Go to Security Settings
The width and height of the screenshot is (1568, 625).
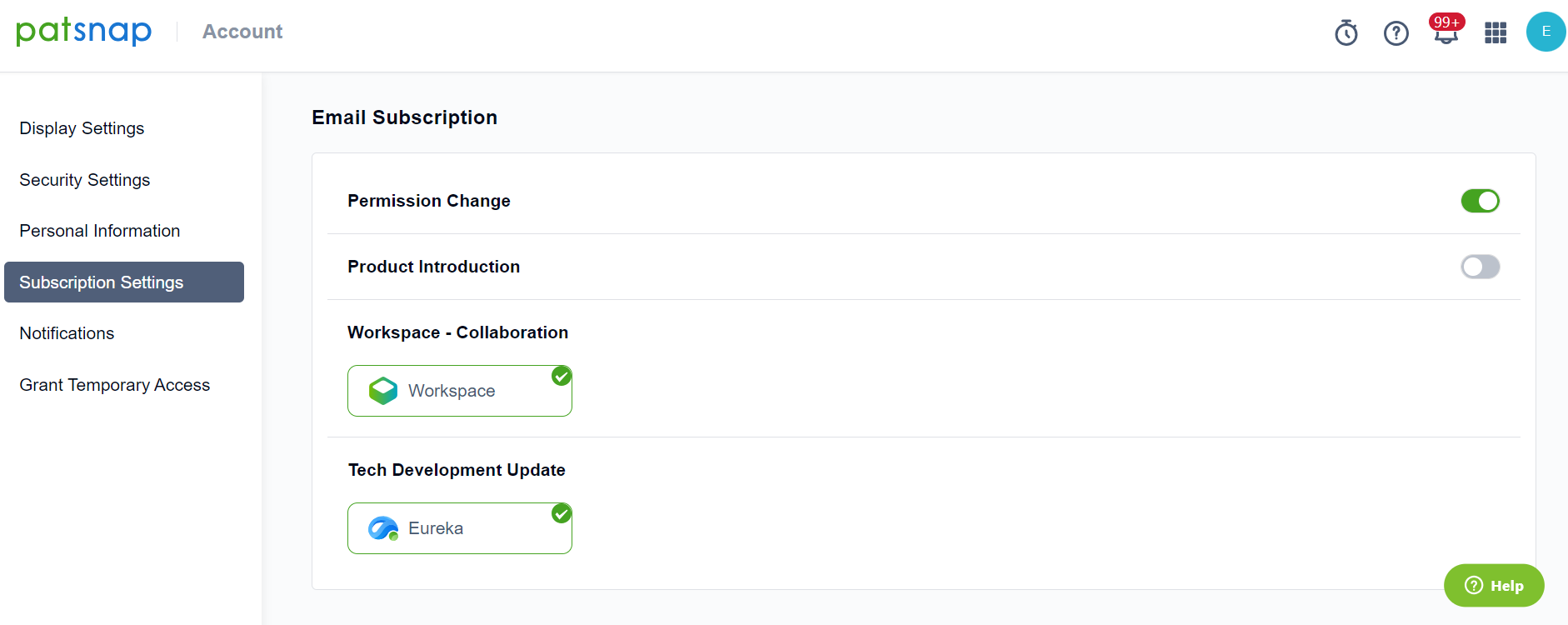[x=85, y=180]
